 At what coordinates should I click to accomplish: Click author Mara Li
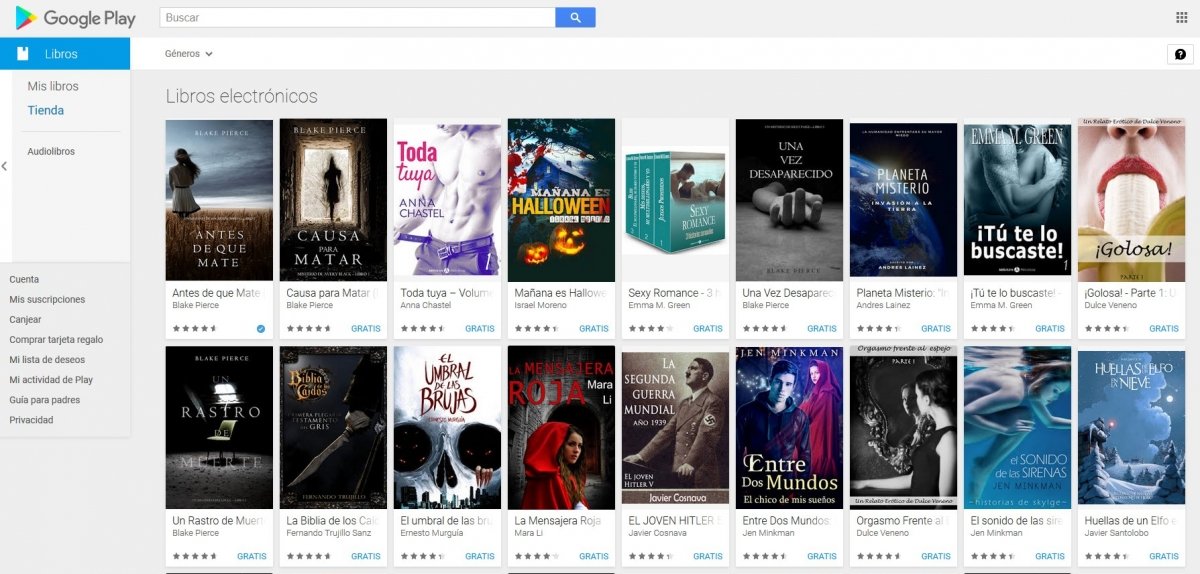(x=526, y=533)
